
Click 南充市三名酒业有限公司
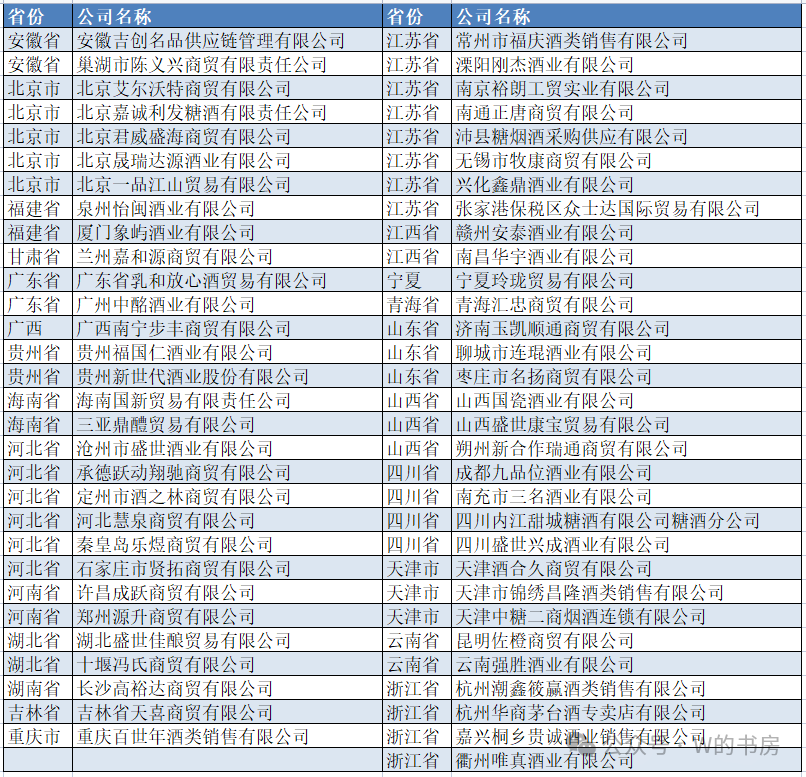click(627, 496)
